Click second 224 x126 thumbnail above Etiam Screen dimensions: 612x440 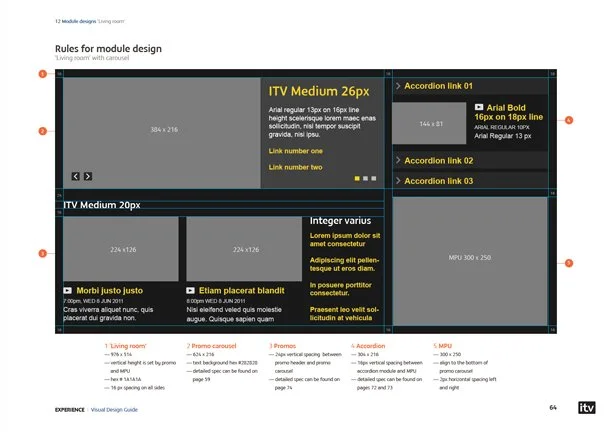(x=244, y=249)
